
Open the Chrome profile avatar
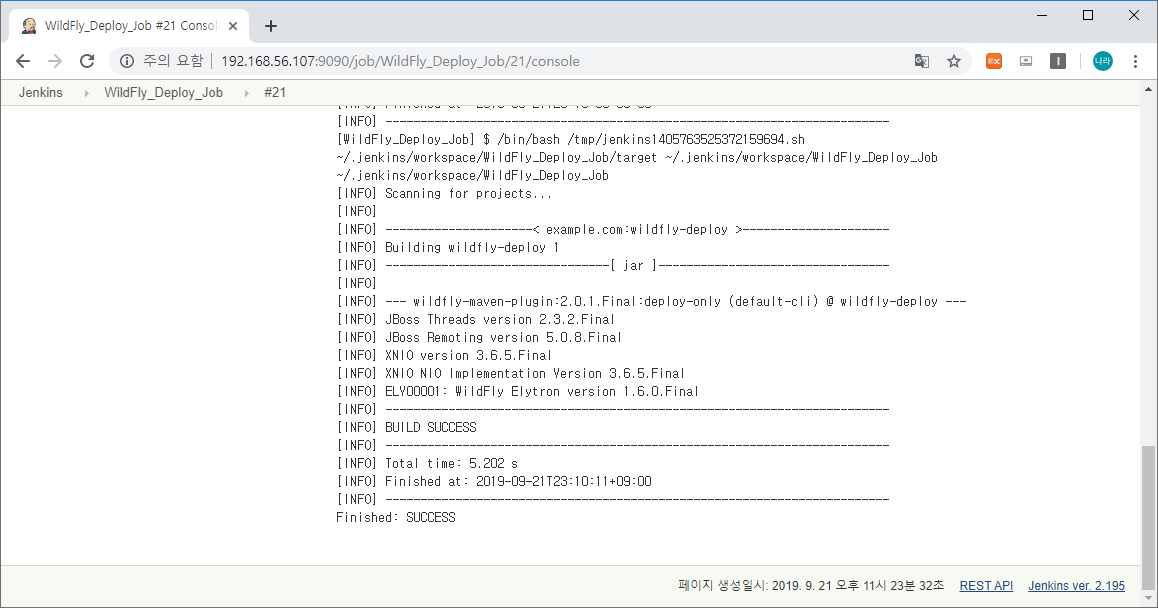point(1103,61)
